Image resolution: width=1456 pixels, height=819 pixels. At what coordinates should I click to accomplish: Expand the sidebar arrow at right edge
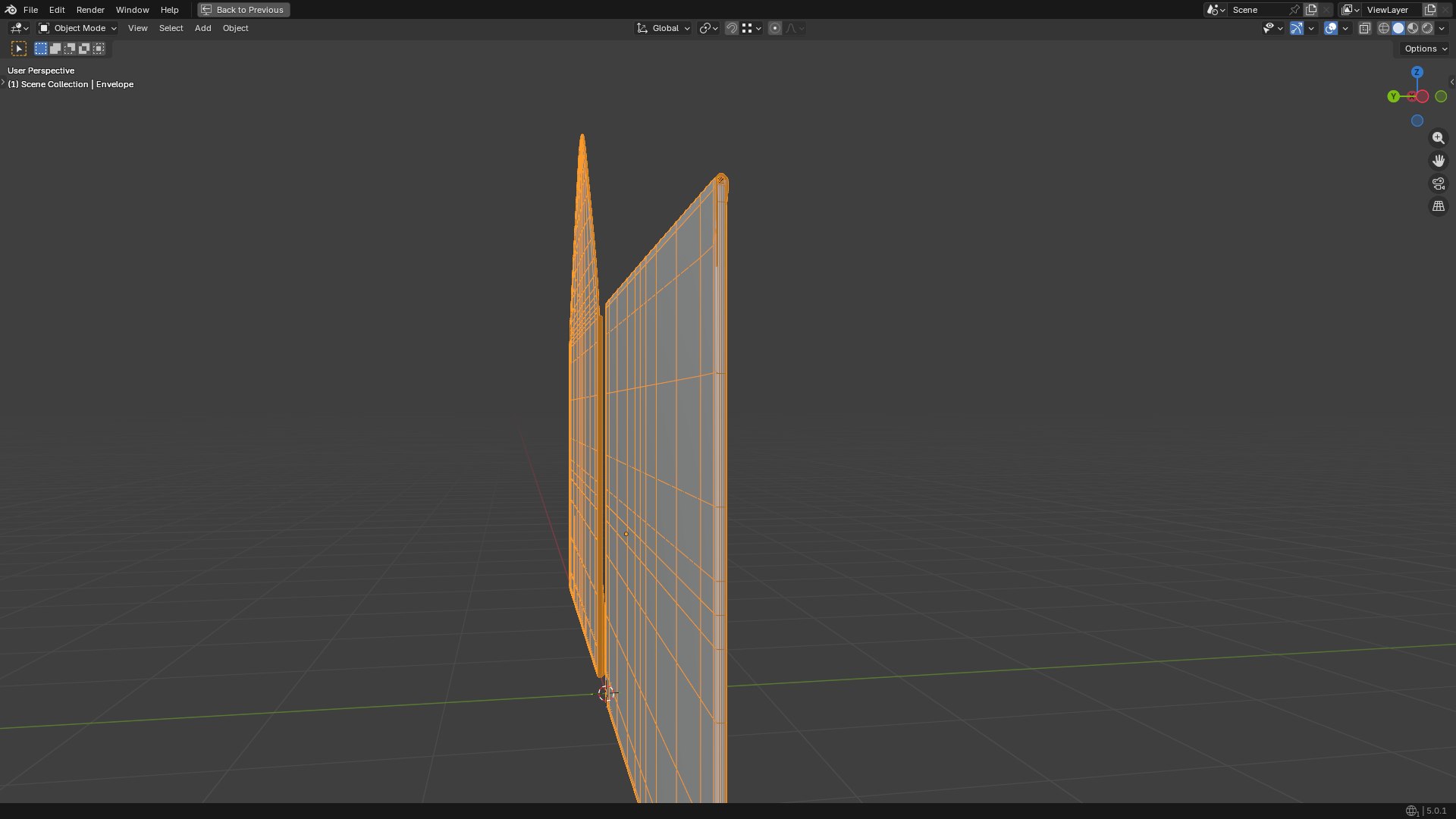(x=1452, y=82)
